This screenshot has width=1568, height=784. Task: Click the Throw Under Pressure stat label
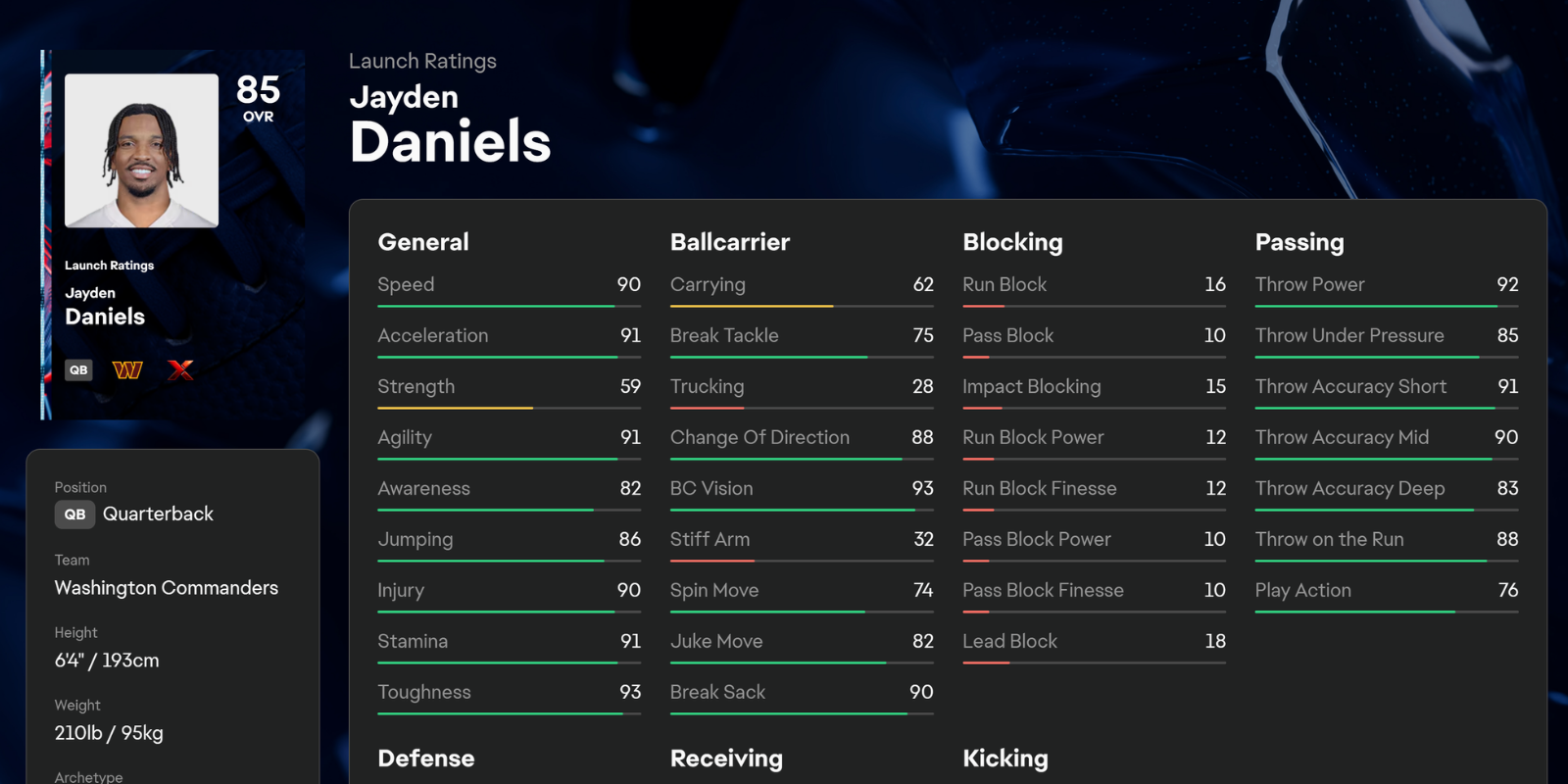coord(1349,335)
